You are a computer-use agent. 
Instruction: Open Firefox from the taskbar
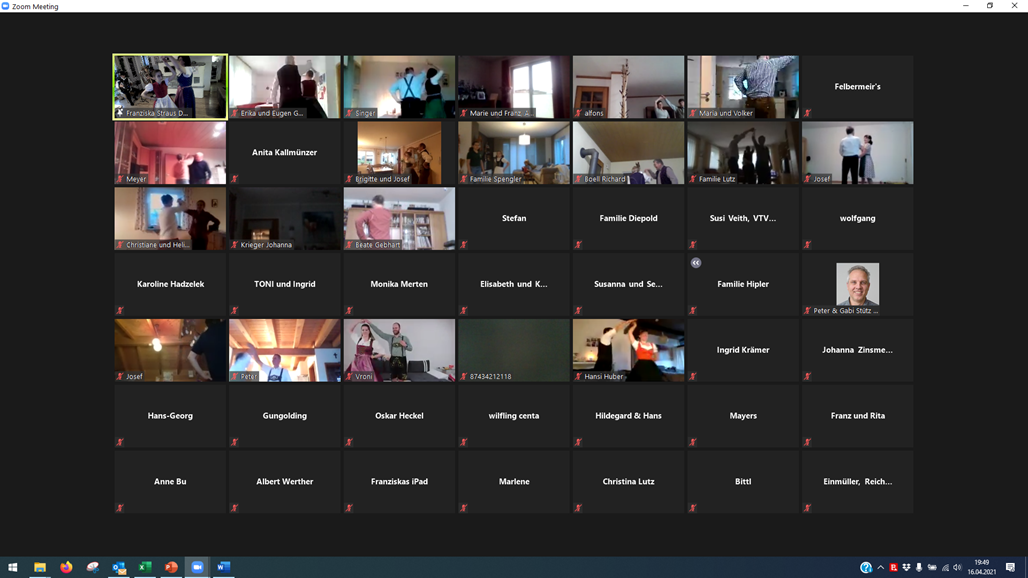click(x=66, y=567)
